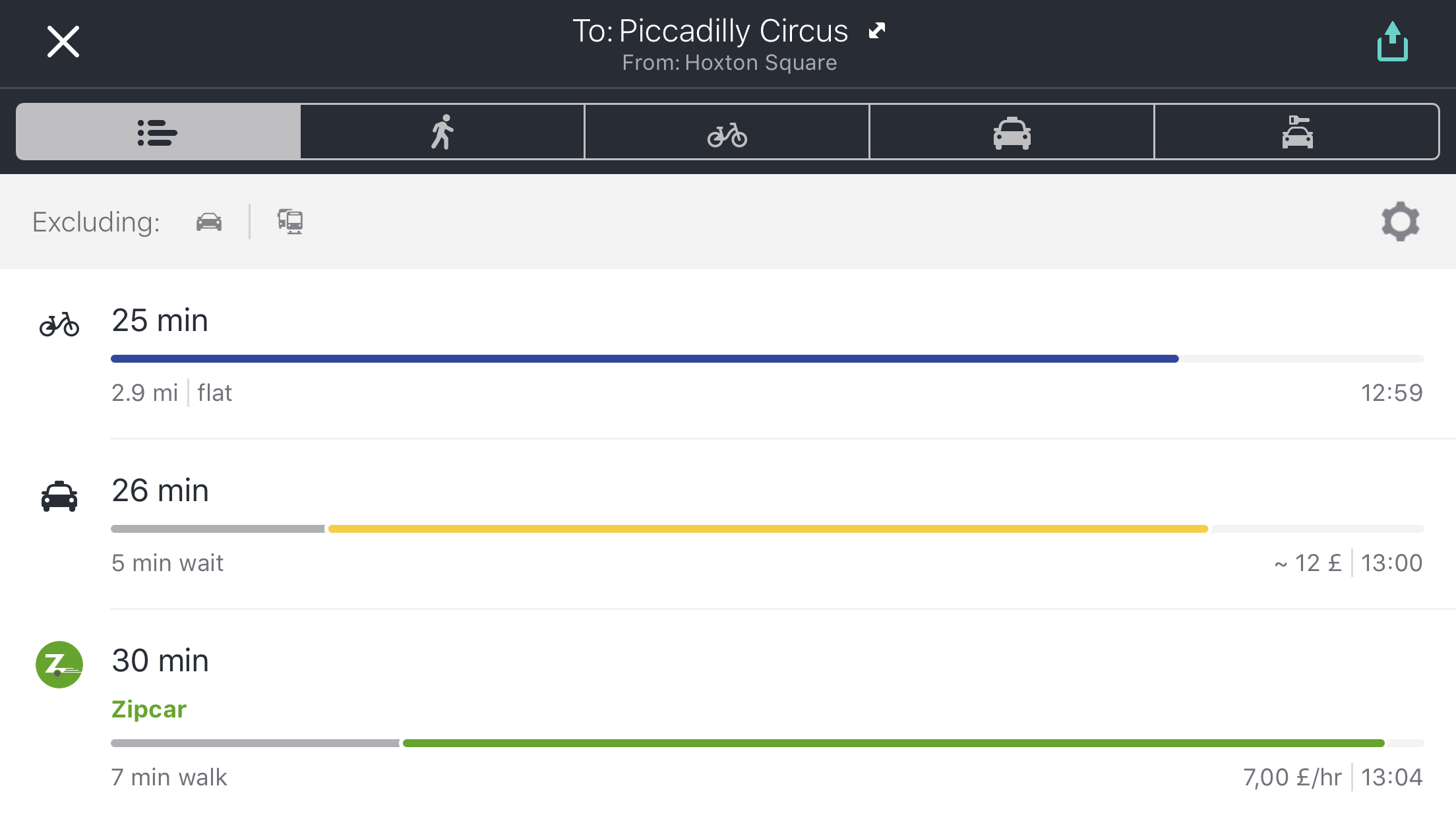Tap the share route icon

[1392, 42]
